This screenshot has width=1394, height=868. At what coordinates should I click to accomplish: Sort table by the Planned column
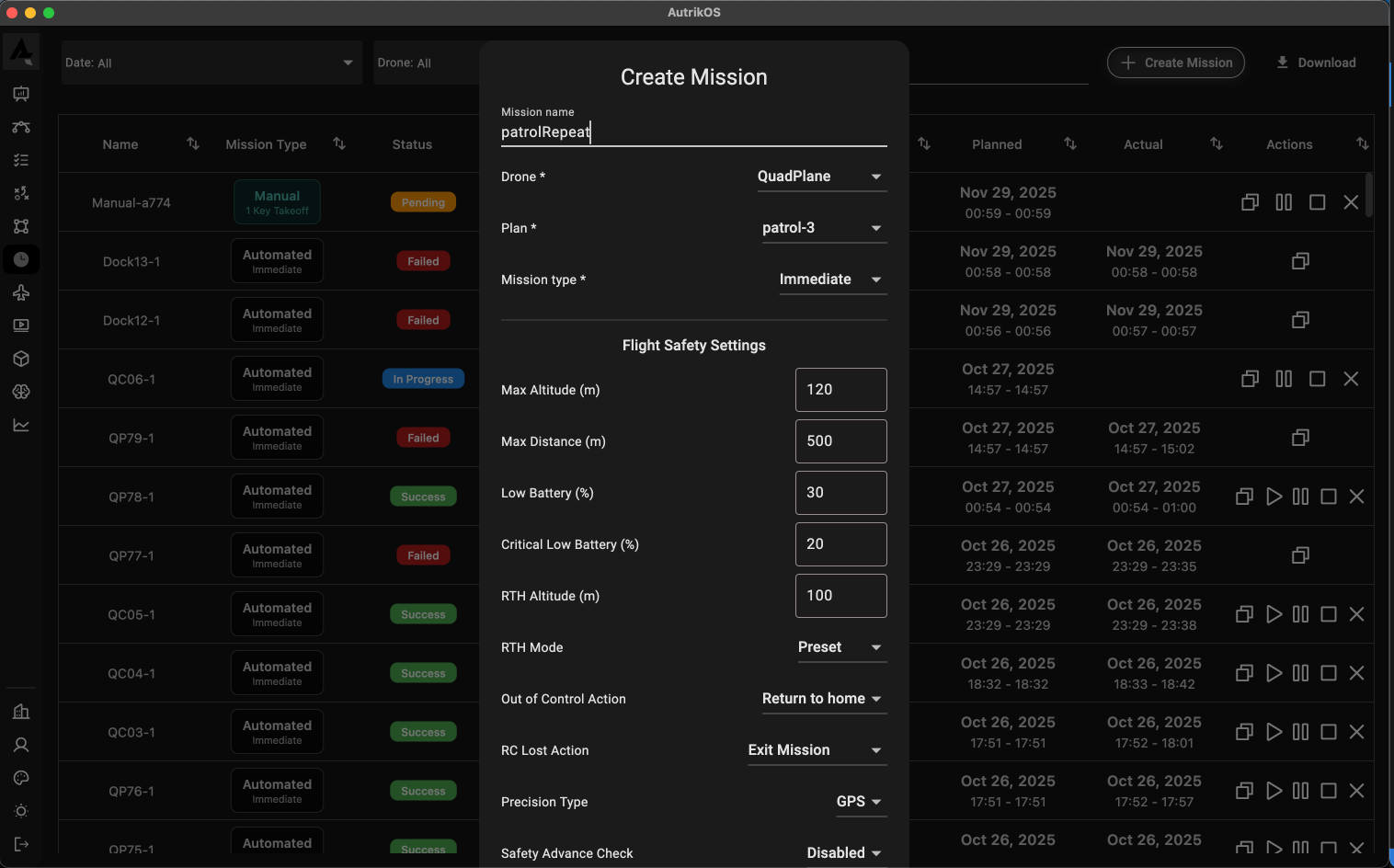click(1070, 144)
